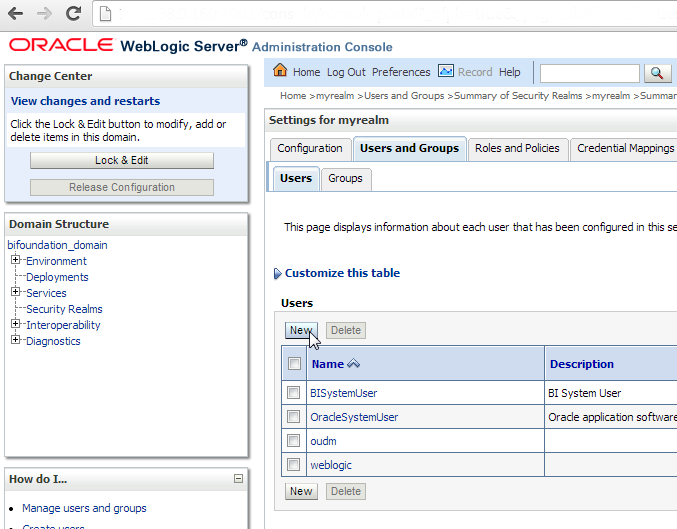Open the bifoundation_domain tree root

point(57,245)
